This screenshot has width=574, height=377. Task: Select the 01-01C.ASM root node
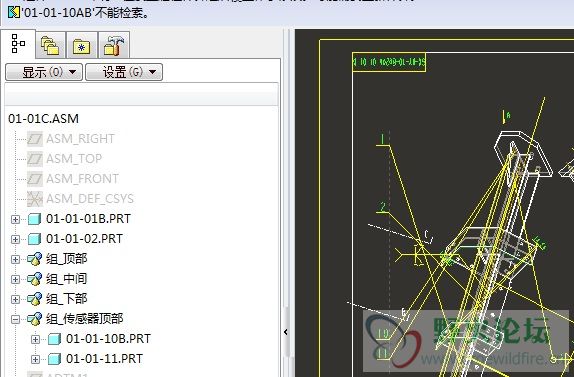tap(44, 119)
